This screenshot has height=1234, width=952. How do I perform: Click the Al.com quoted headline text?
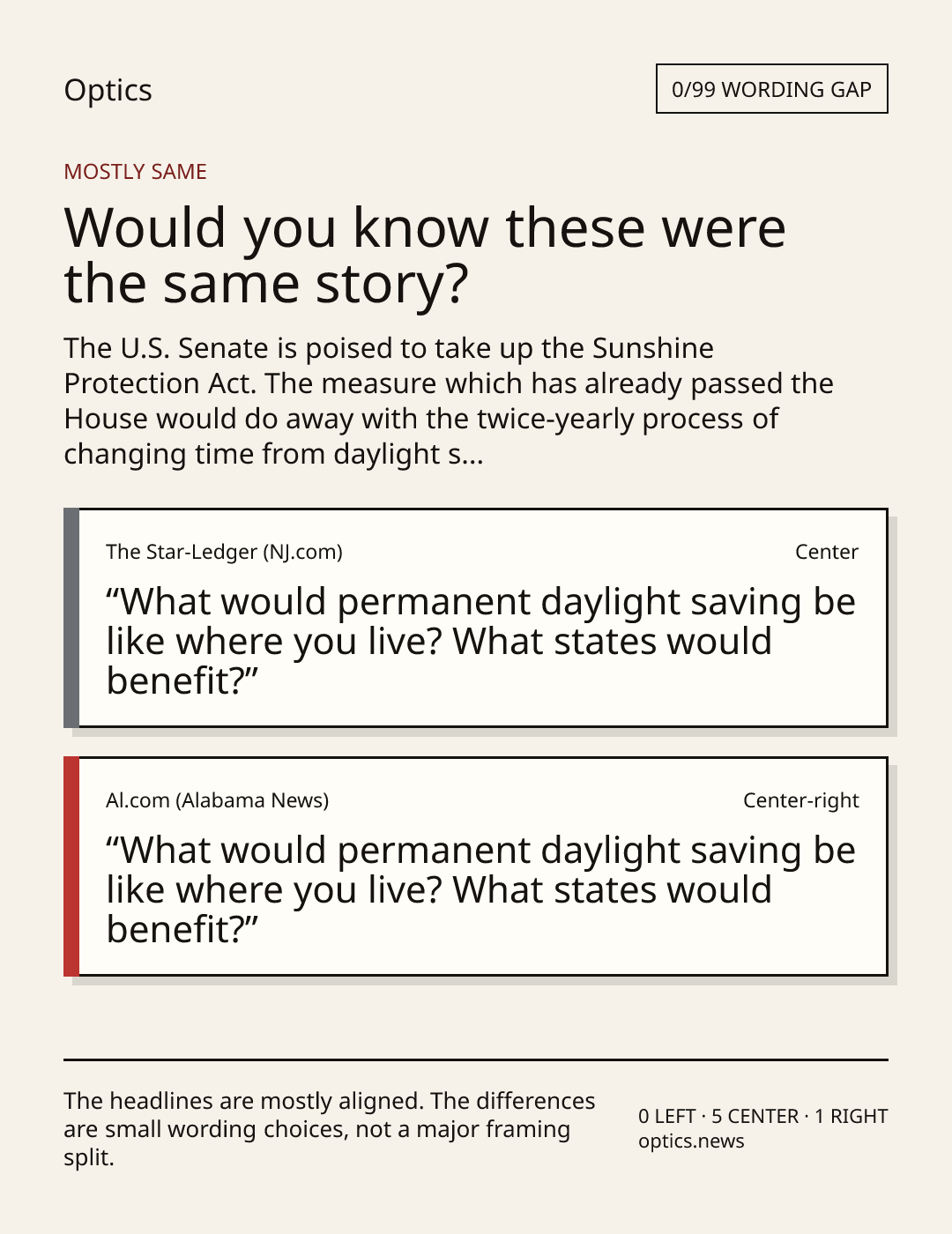click(481, 889)
